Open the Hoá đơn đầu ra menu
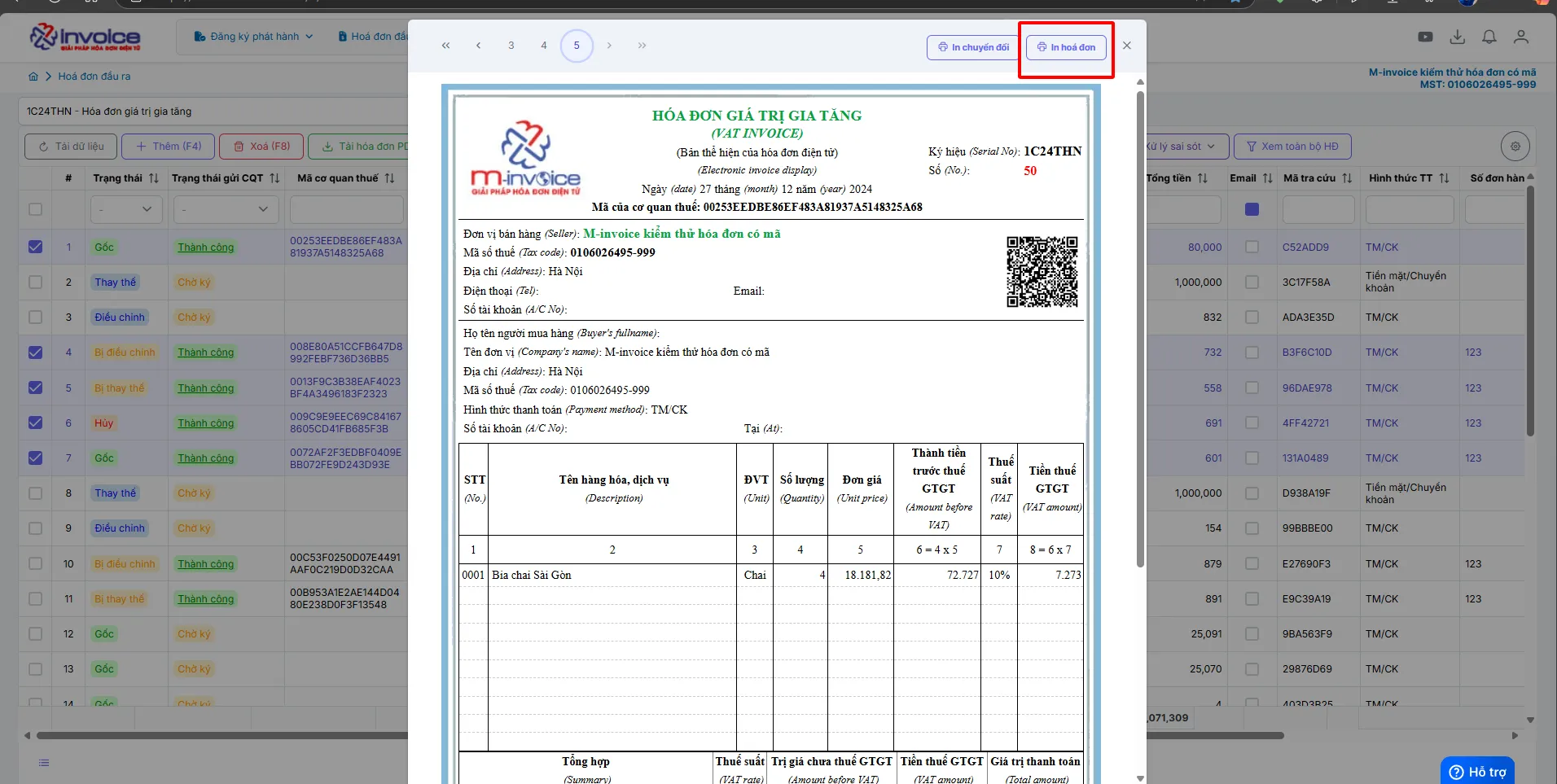Image resolution: width=1557 pixels, height=784 pixels. click(x=373, y=37)
